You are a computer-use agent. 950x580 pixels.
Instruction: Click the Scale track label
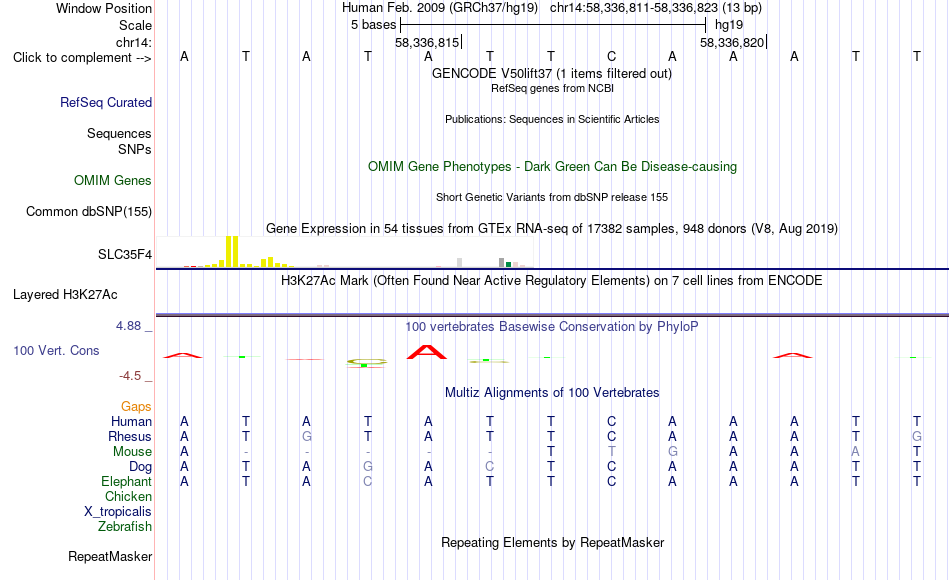pos(135,25)
